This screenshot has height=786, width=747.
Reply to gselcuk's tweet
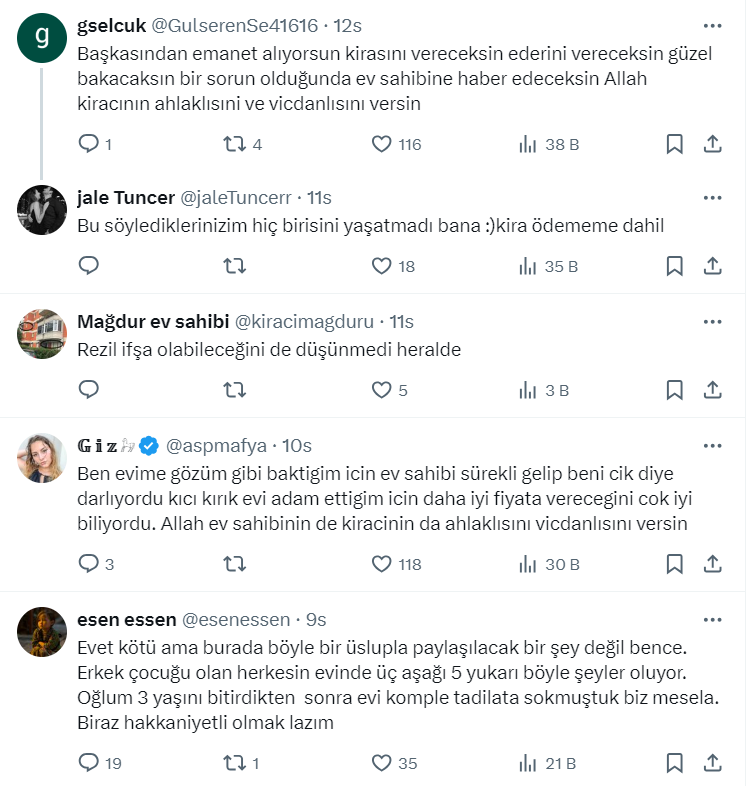(88, 144)
